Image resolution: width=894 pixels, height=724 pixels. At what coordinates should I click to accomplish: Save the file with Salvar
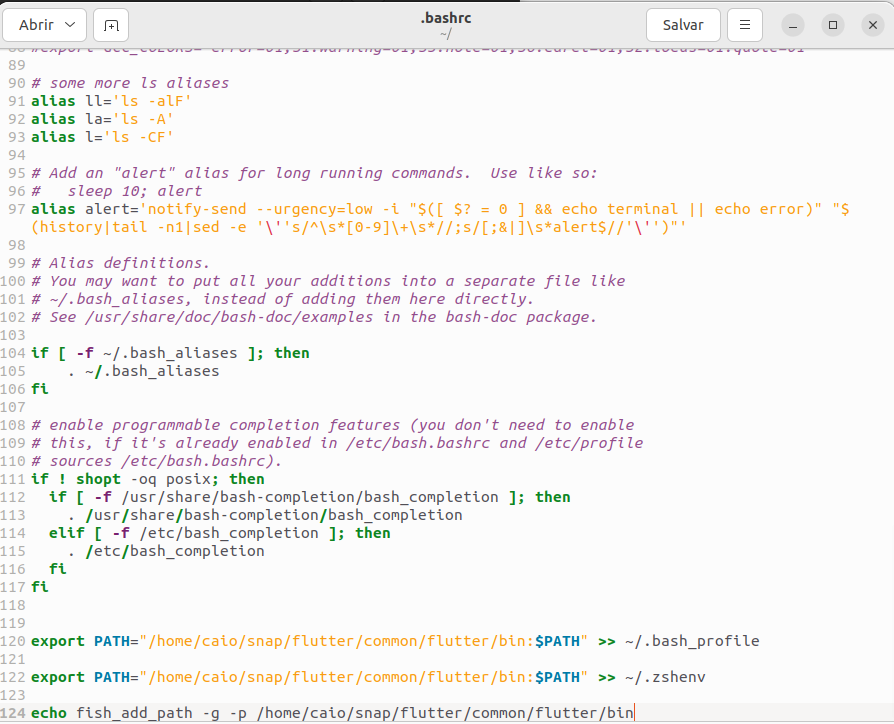682,24
